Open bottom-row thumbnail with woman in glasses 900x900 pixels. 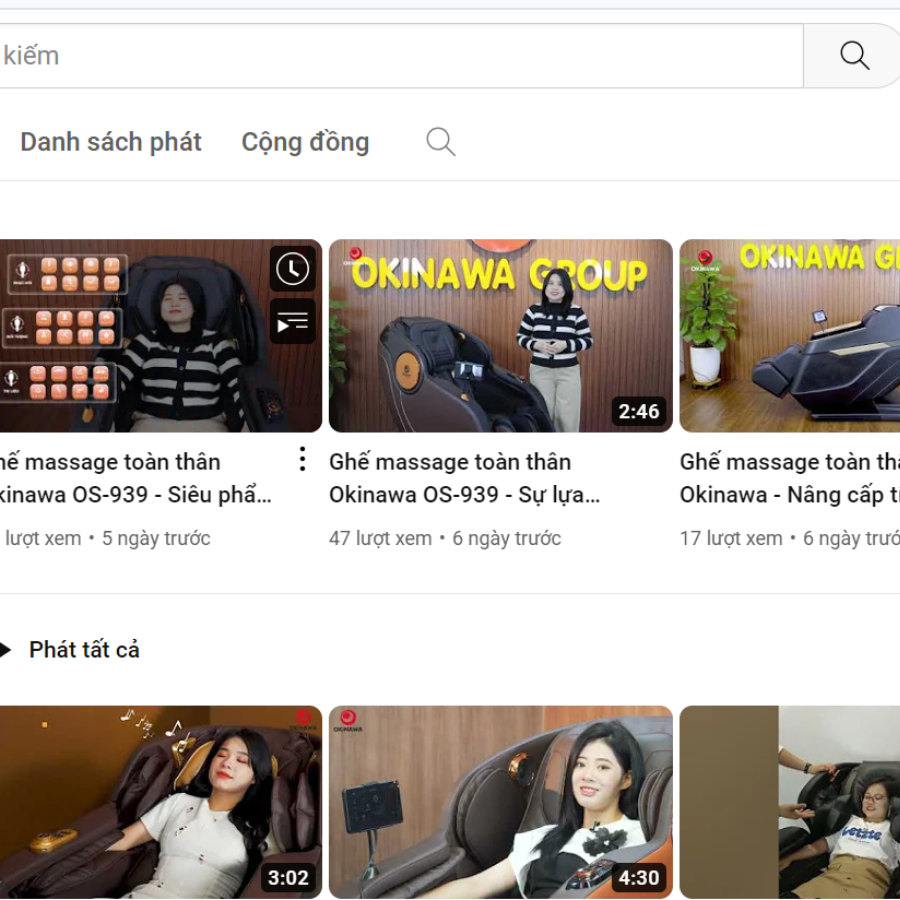tap(789, 802)
